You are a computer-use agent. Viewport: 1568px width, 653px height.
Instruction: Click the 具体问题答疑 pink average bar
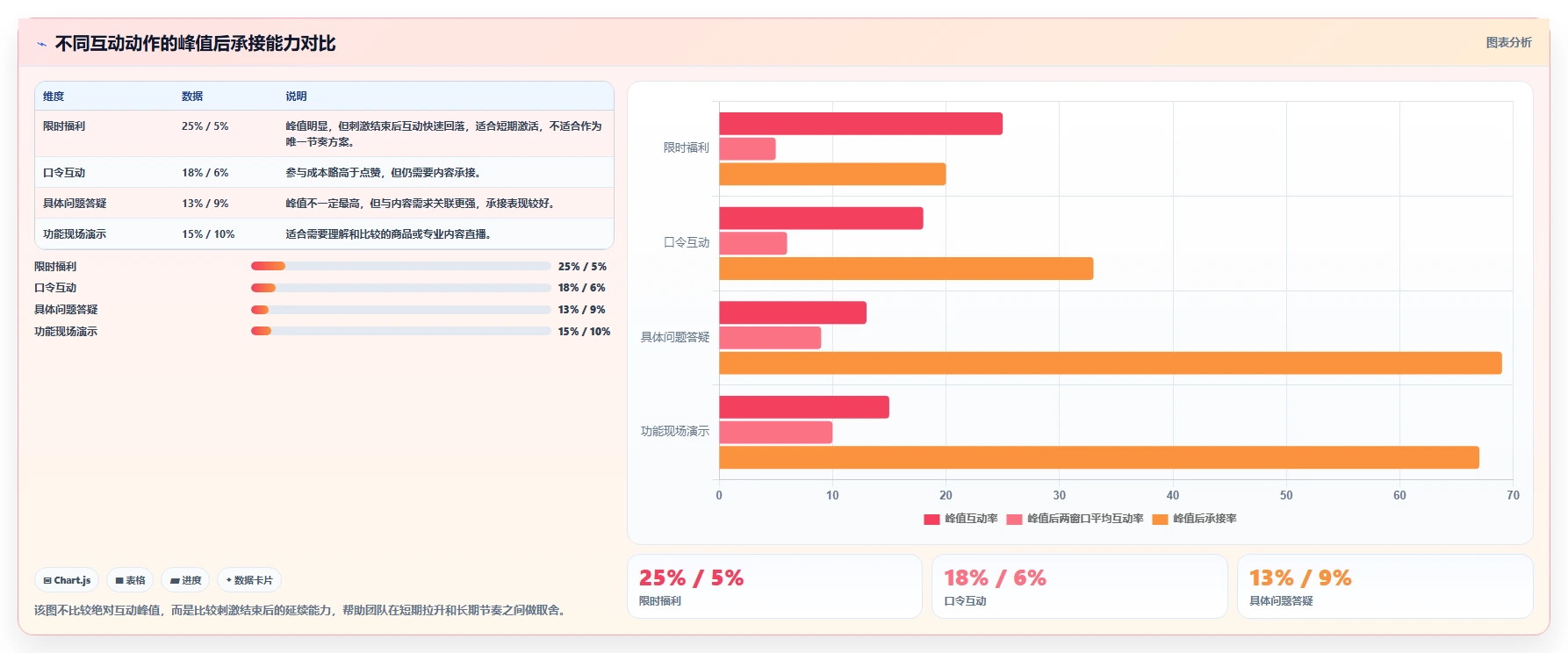click(770, 338)
